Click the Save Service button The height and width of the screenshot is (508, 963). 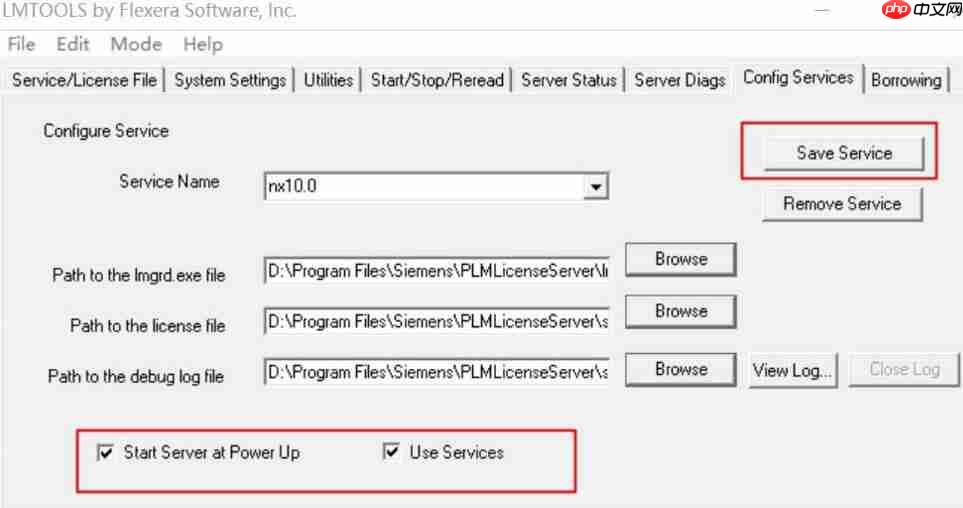point(843,153)
